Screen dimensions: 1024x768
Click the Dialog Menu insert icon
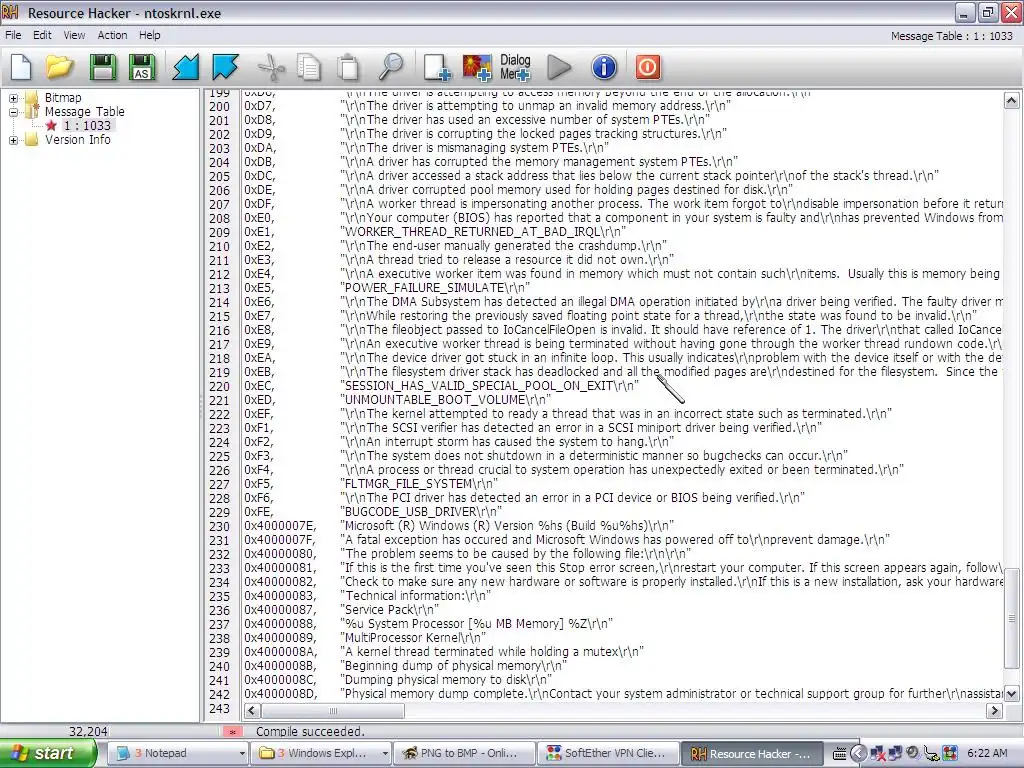[515, 67]
